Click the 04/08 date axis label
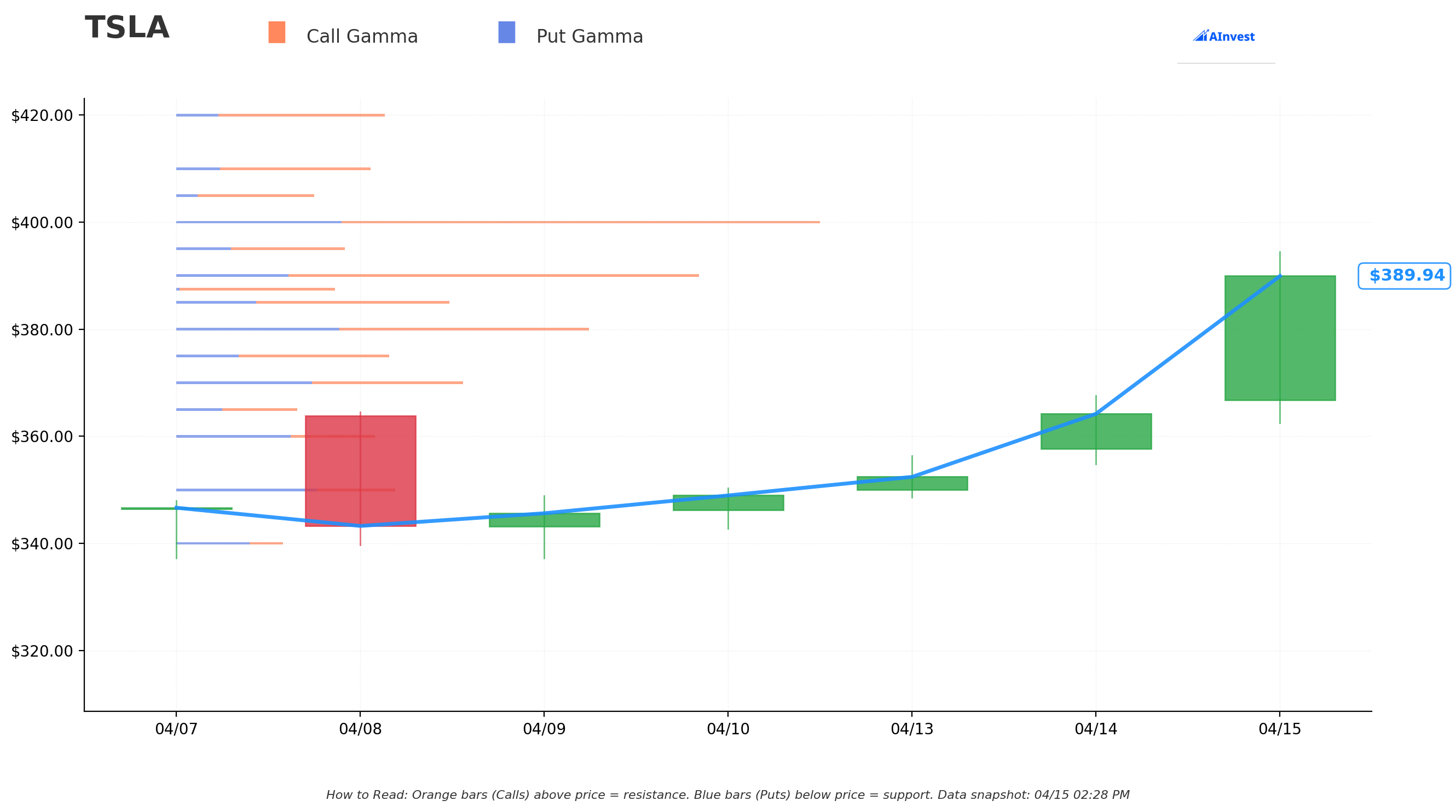The image size is (1456, 812). point(361,729)
